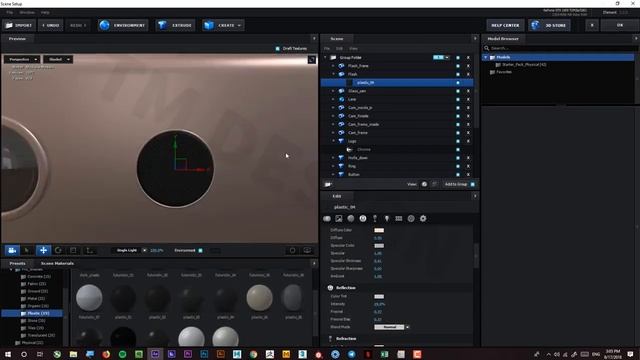Viewport: 640px width, 360px height.
Task: Click the new folder icon at Scene panel bottom
Action: pos(328,184)
